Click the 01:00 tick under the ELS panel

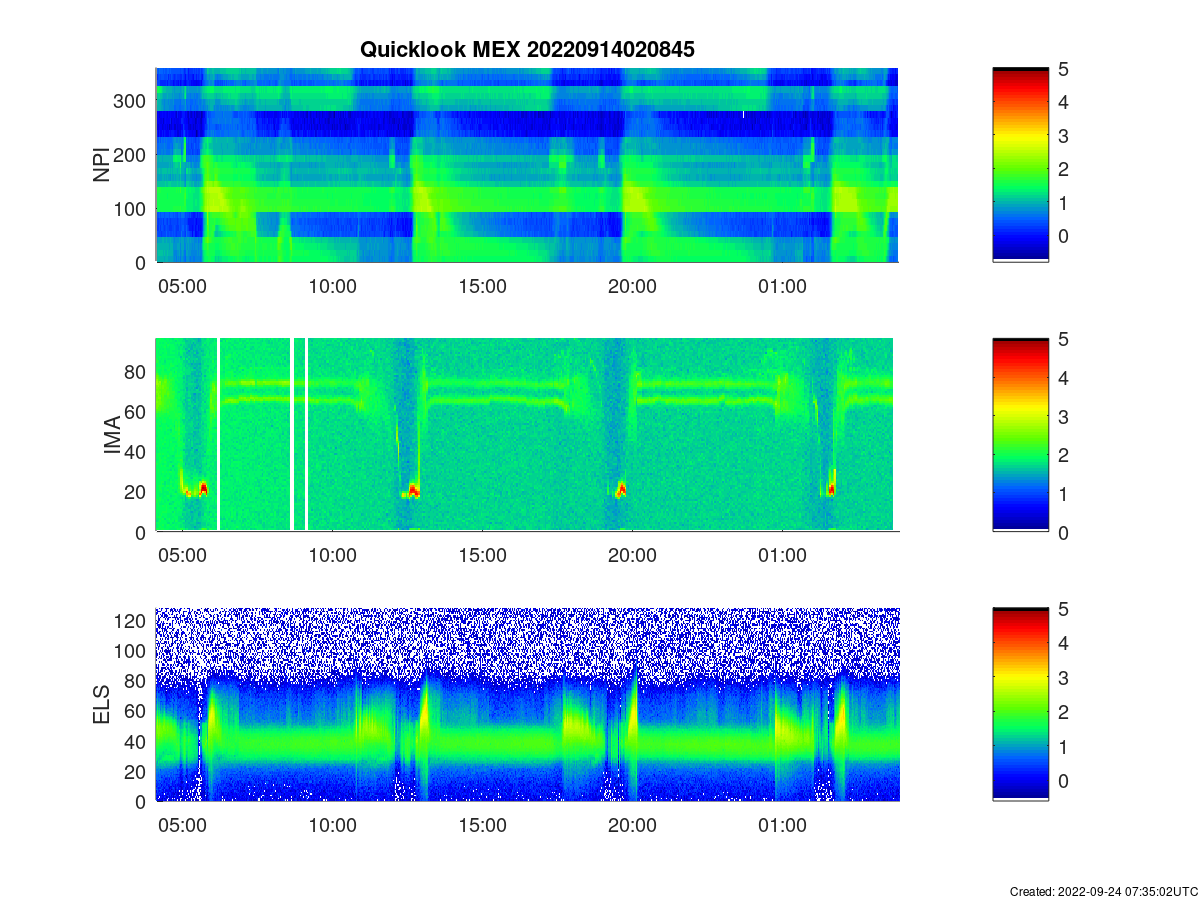tap(782, 826)
